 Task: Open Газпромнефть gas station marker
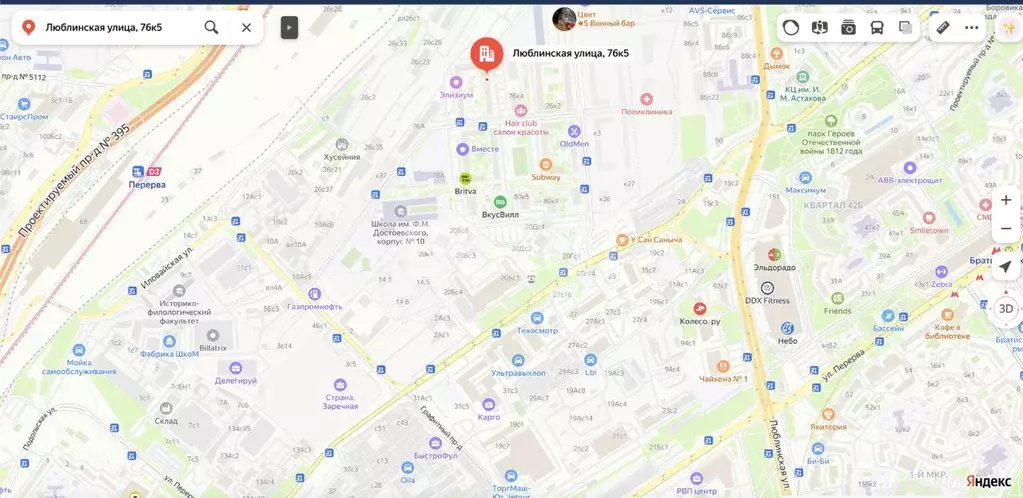tap(314, 294)
